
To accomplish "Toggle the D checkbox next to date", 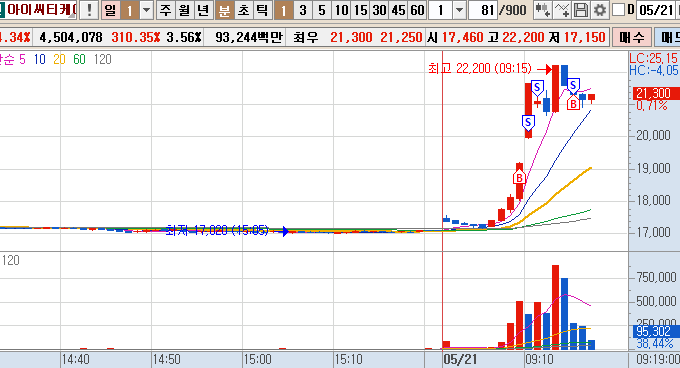I will coord(619,10).
